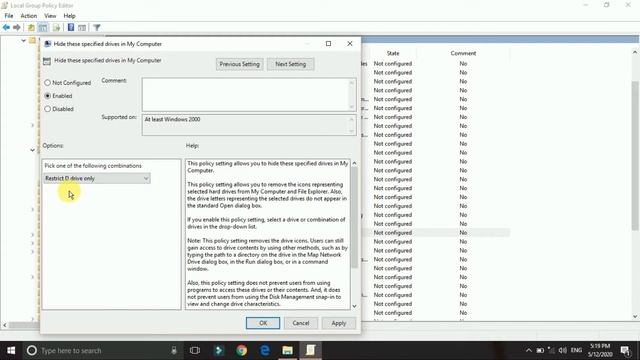Click the Export List toolbar icon

tap(56, 27)
